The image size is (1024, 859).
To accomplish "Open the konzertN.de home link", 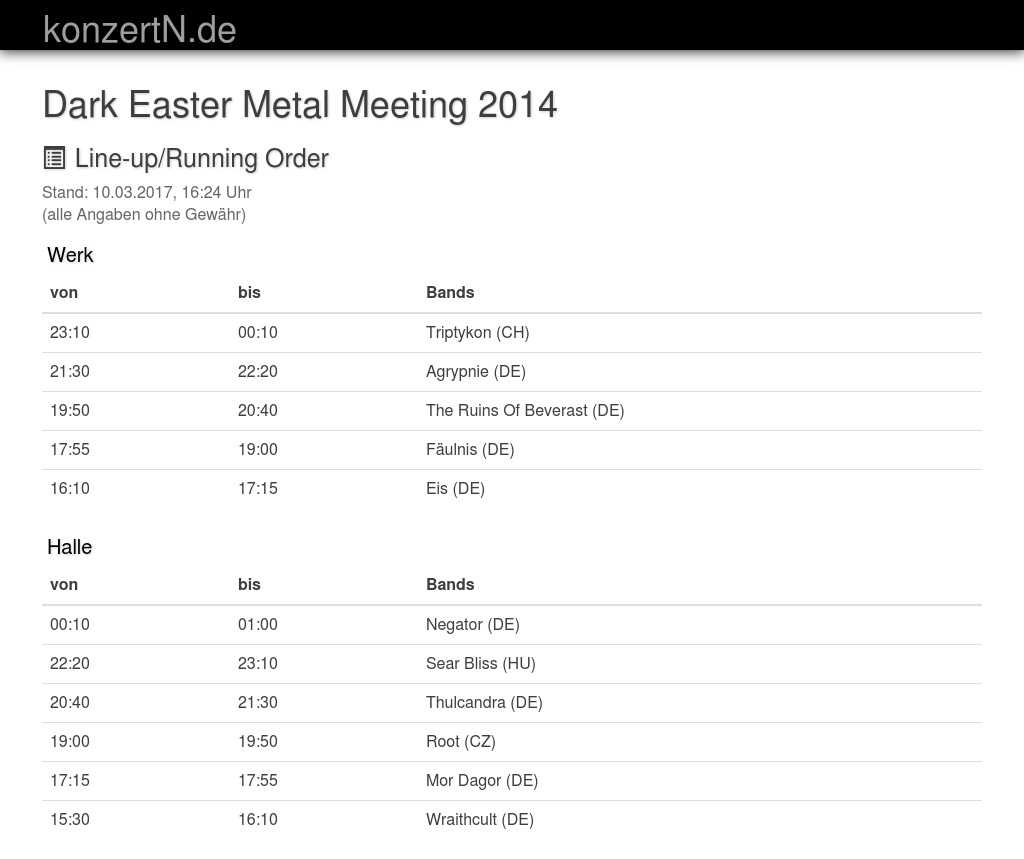I will [x=139, y=29].
